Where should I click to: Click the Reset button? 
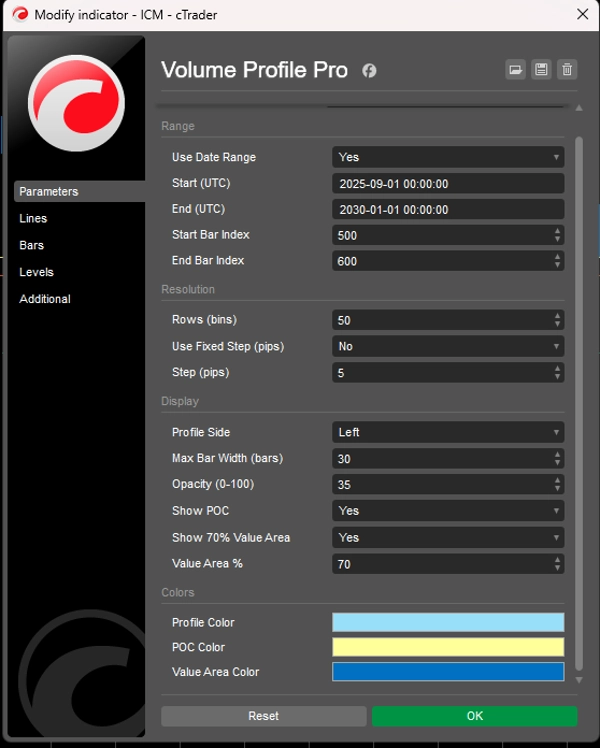click(x=264, y=716)
